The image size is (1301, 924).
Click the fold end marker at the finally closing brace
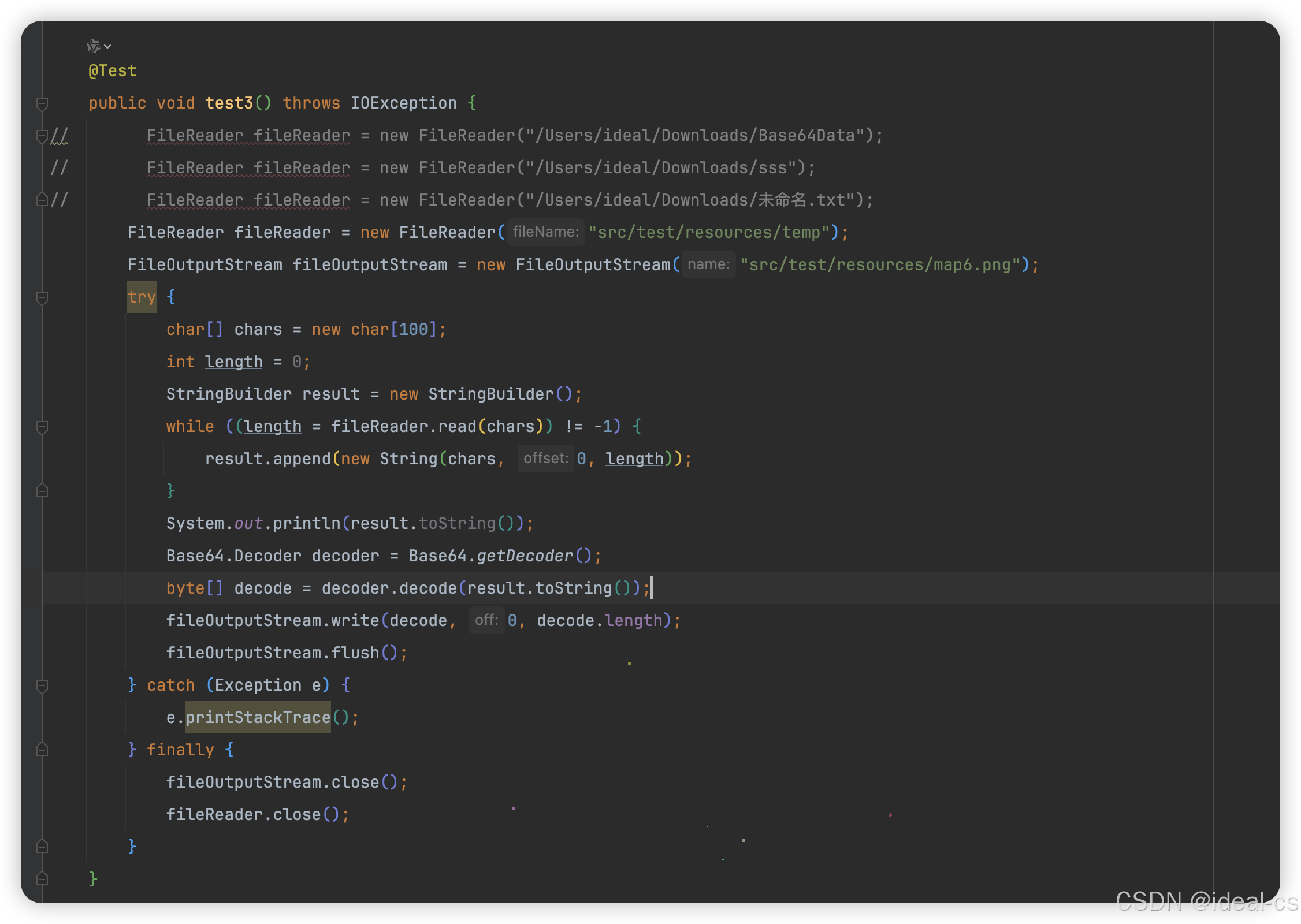pos(42,847)
